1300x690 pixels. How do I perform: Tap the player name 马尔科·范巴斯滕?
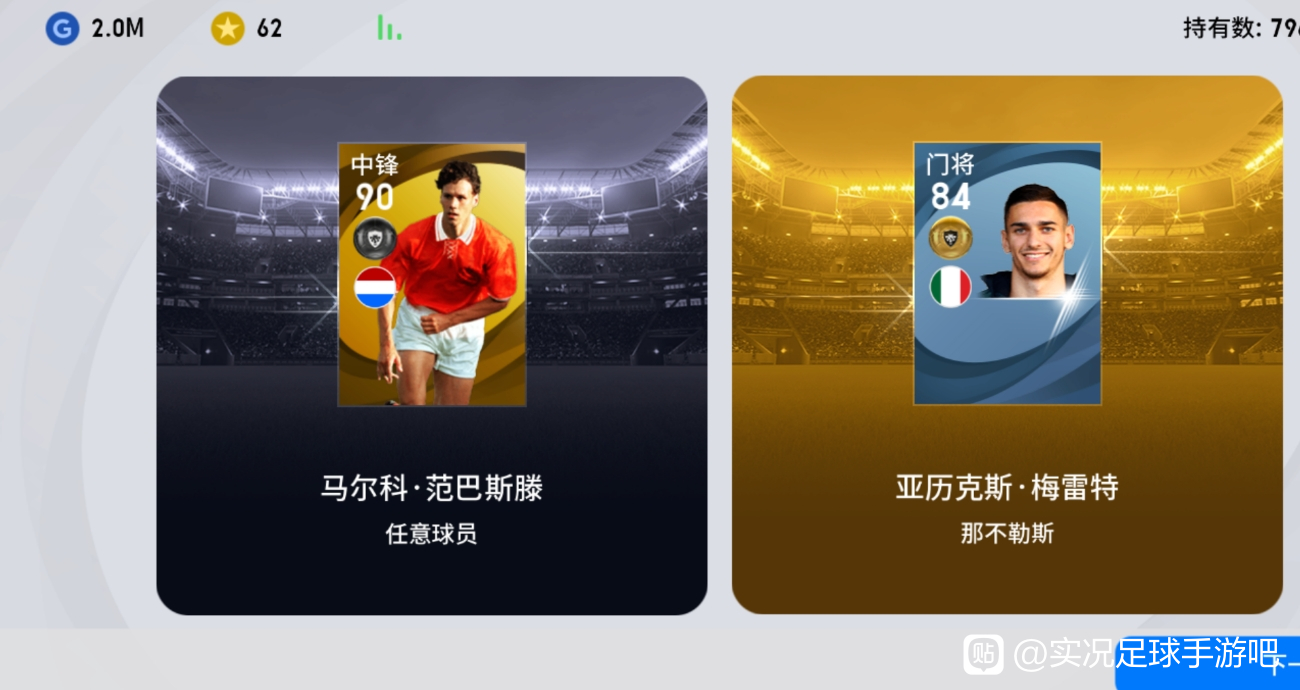pos(431,488)
